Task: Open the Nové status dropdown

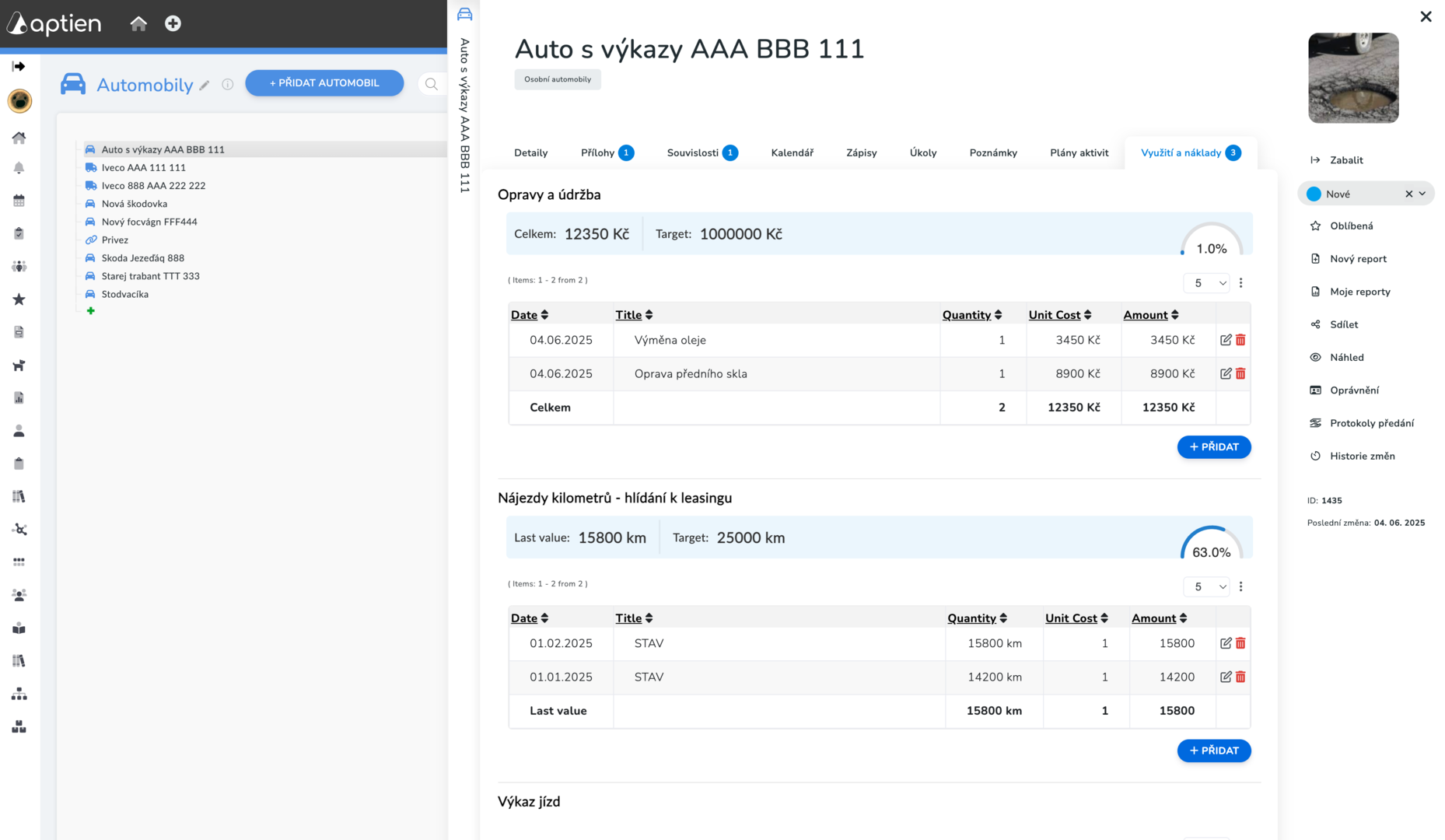Action: (x=1422, y=194)
